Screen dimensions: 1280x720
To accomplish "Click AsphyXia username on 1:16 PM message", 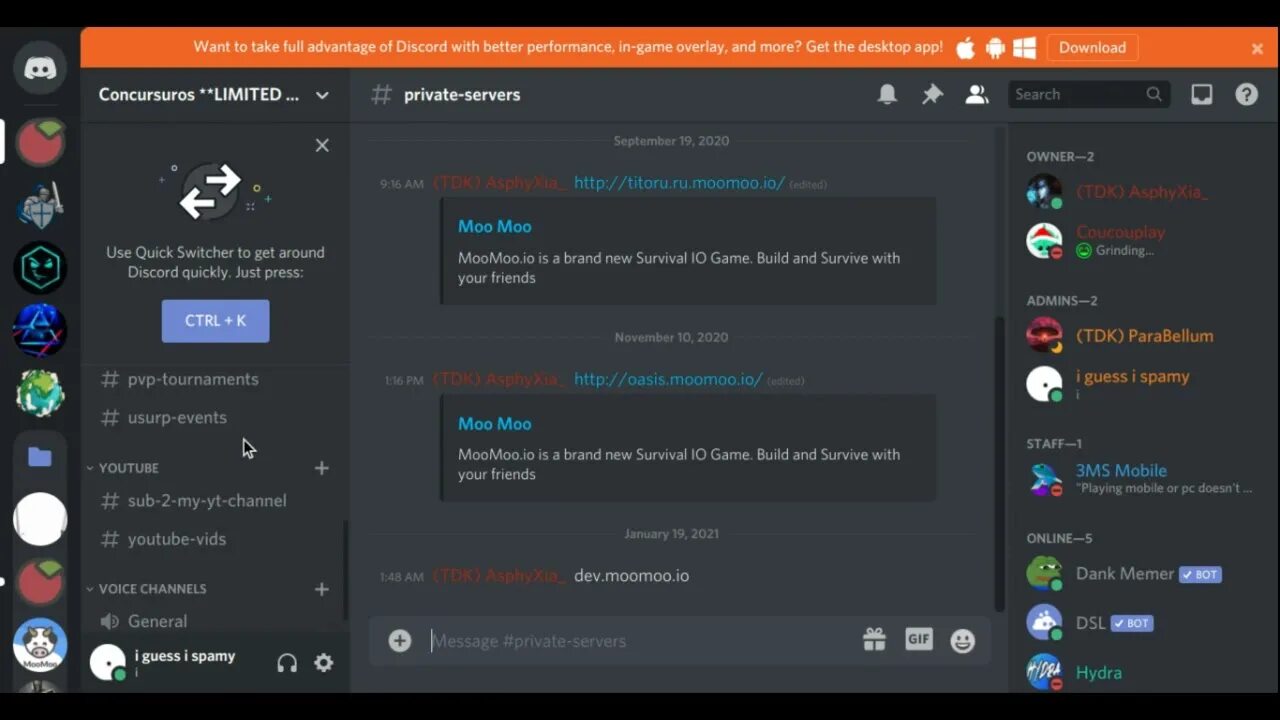I will 500,379.
